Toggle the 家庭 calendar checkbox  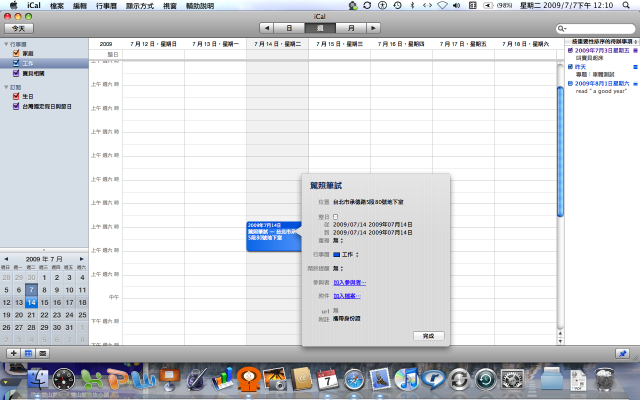coord(16,53)
